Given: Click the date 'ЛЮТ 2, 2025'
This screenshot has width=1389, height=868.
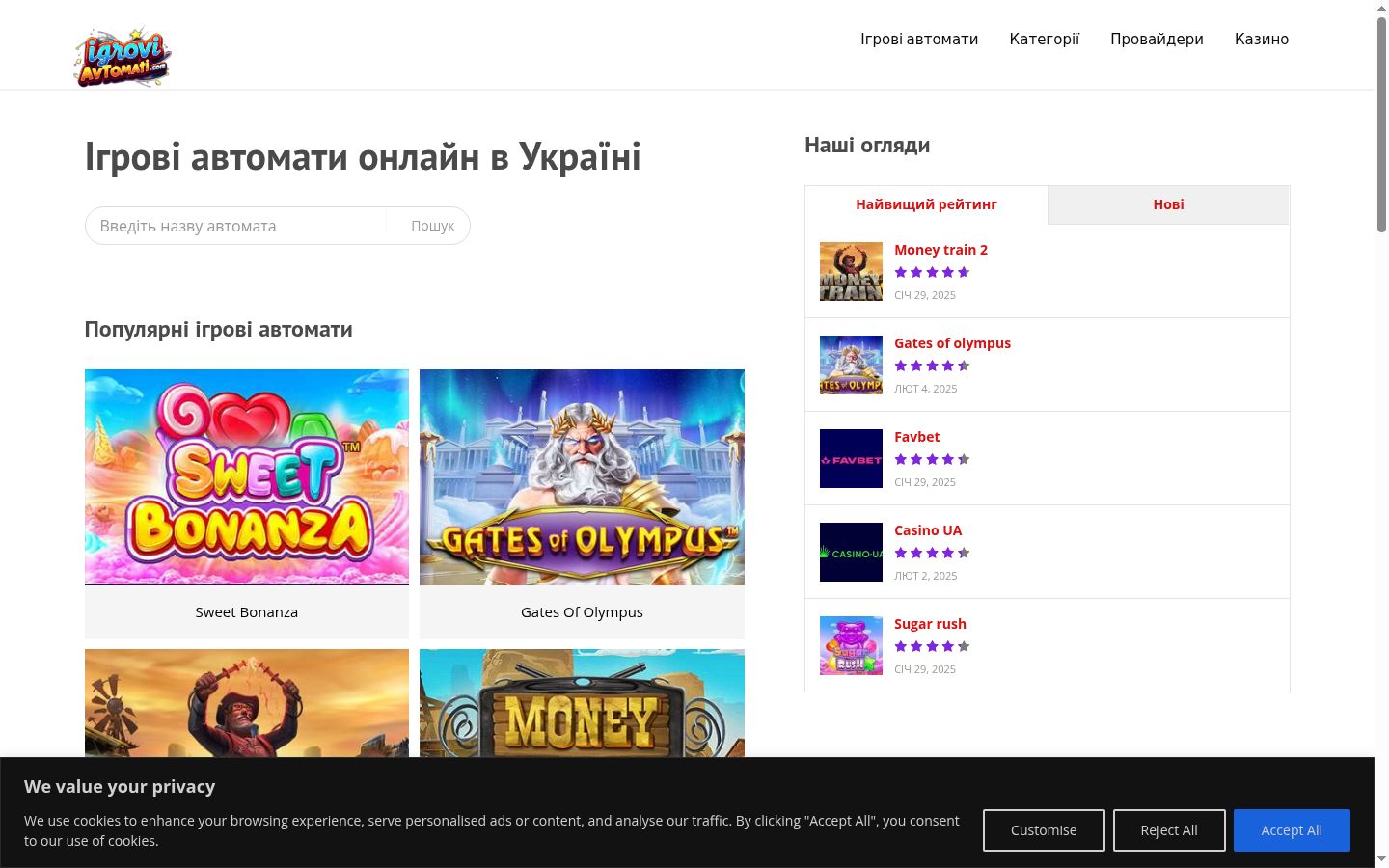Looking at the screenshot, I should click(x=926, y=576).
